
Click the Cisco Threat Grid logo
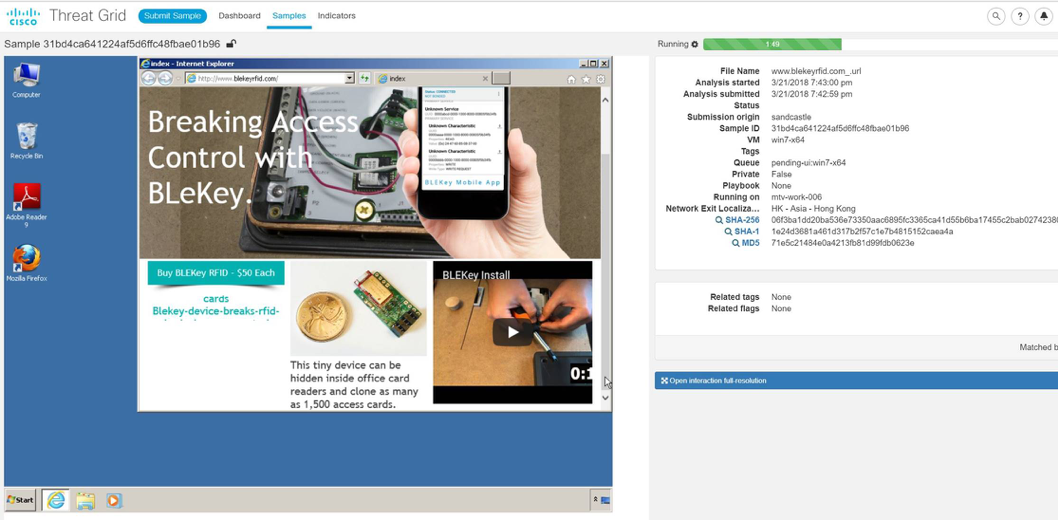click(x=65, y=16)
